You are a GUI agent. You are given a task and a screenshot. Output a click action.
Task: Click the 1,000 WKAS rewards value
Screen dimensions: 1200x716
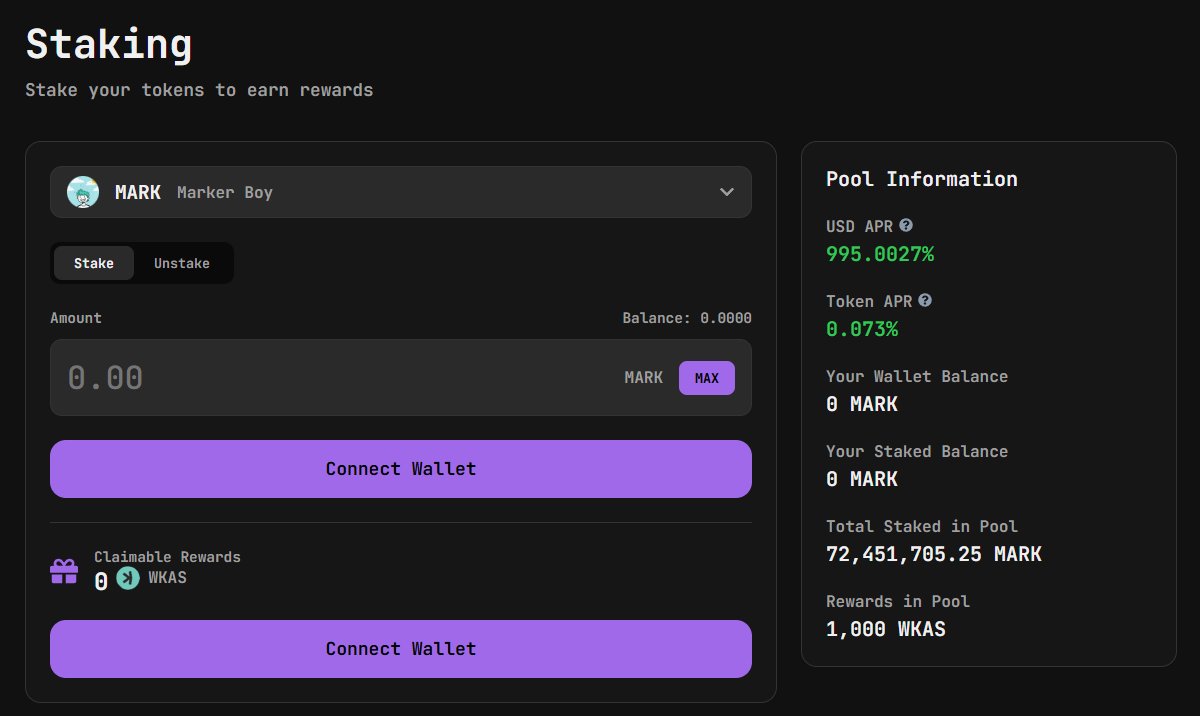click(x=886, y=629)
